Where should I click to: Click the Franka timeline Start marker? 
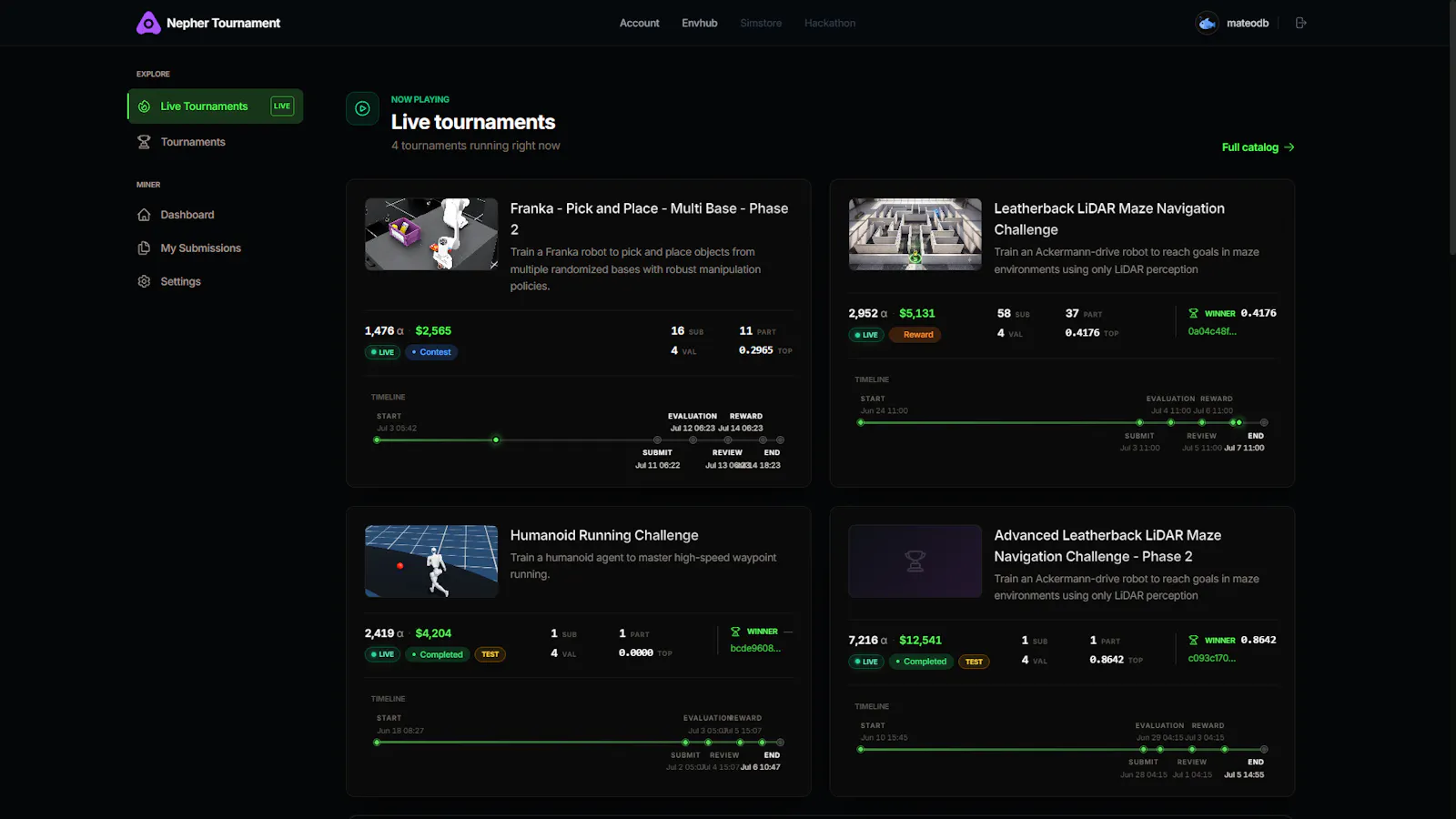(377, 440)
